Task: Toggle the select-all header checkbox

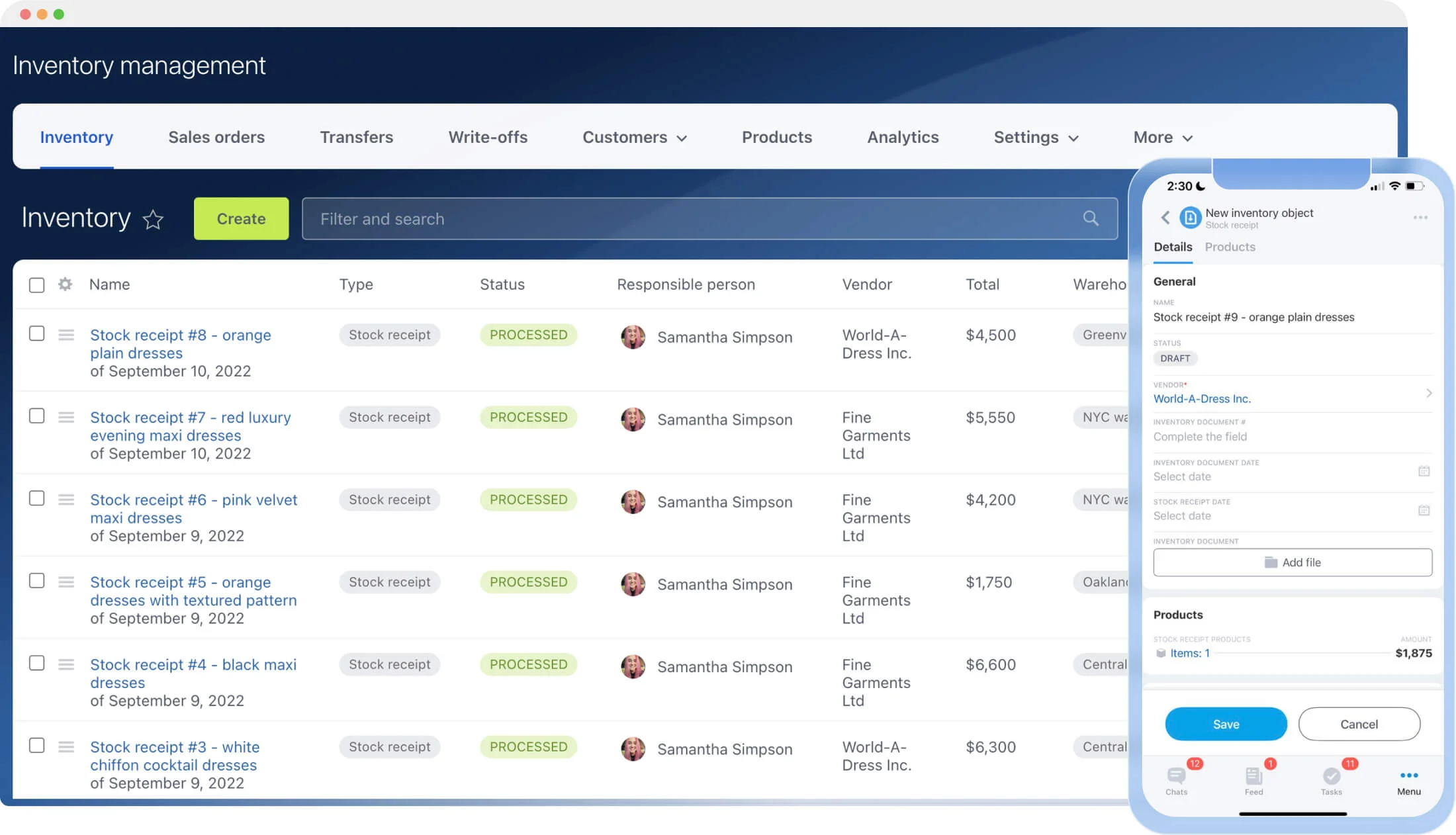Action: (x=37, y=285)
